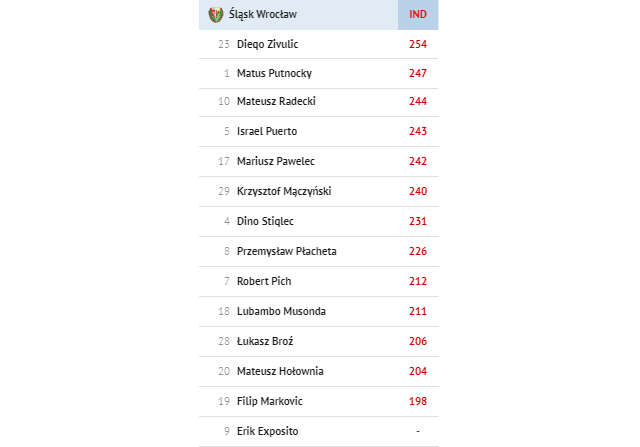Sort by the IND column header

point(418,15)
